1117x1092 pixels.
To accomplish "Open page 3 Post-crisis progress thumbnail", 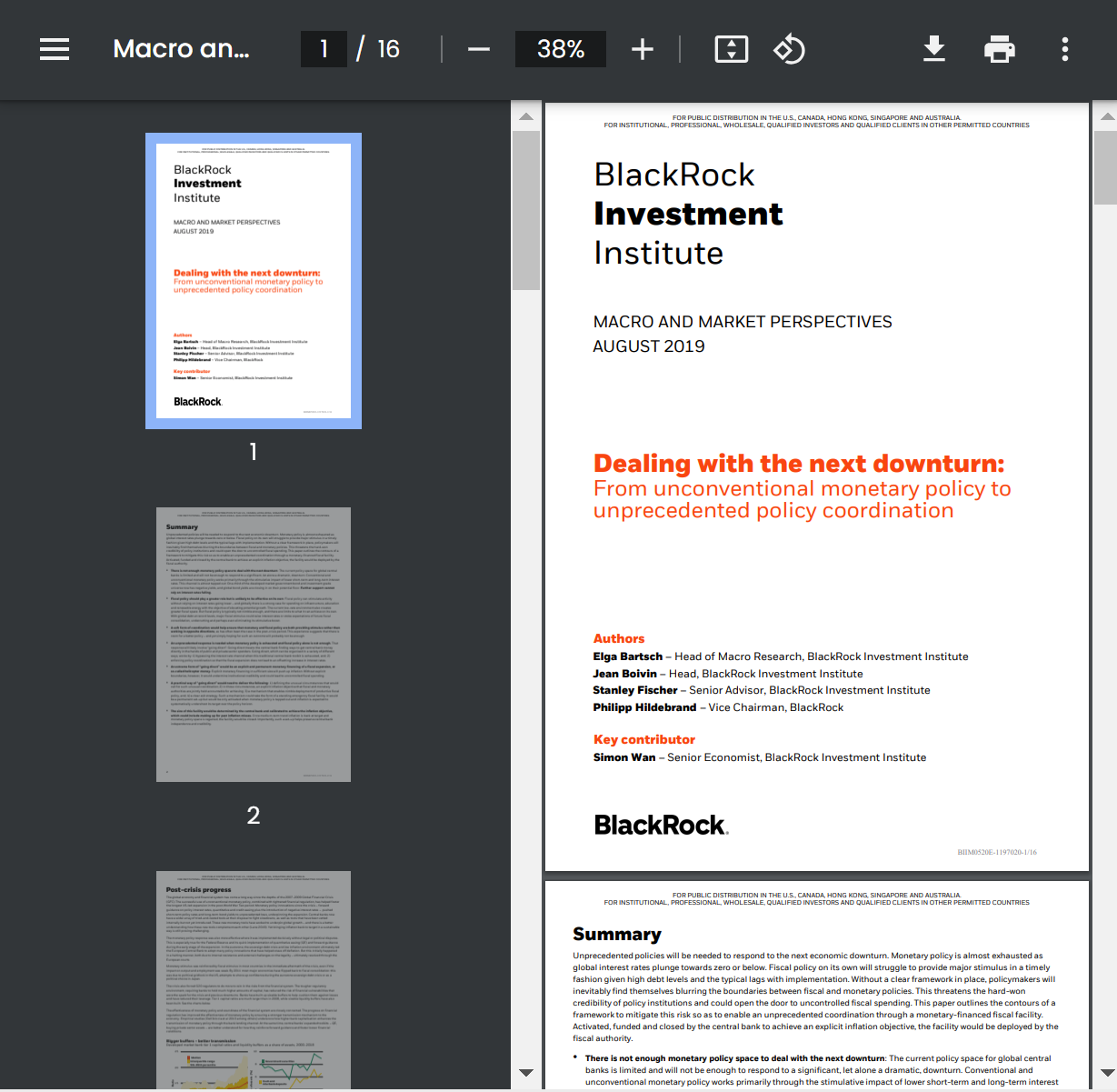I will (x=254, y=979).
